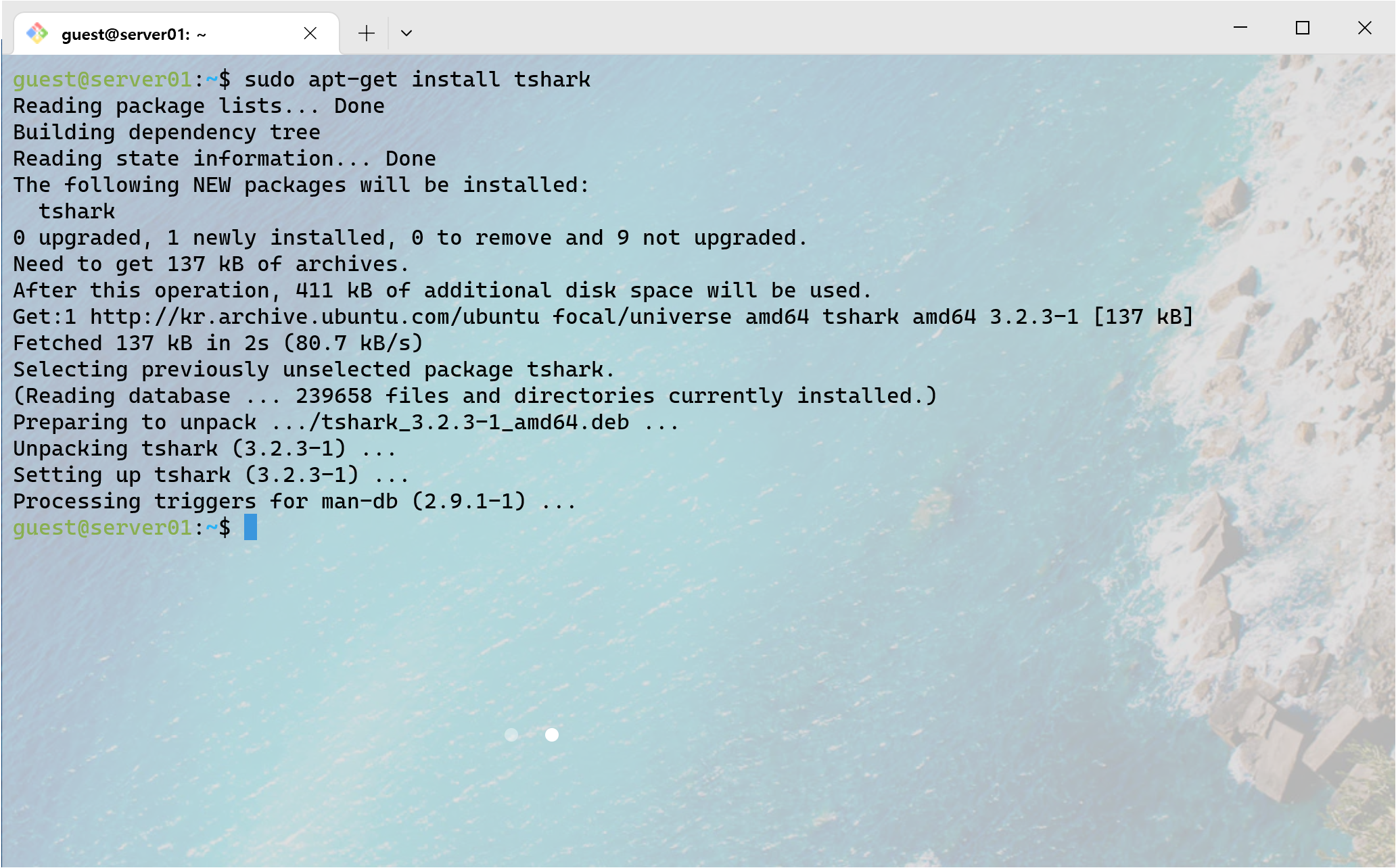Click the blue cursor block at prompt

(x=250, y=527)
